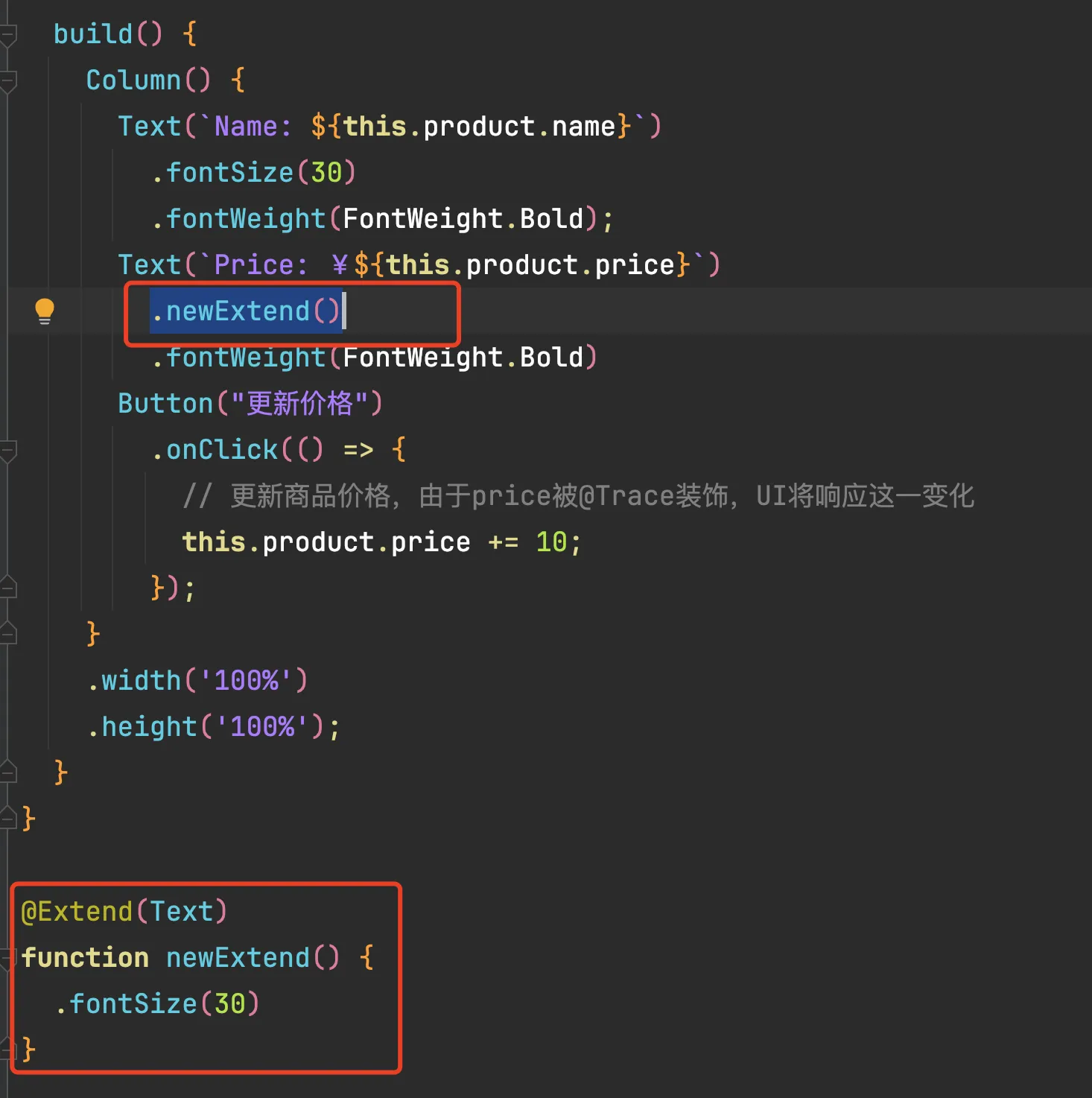Click the '.width('100%')' line

197,681
